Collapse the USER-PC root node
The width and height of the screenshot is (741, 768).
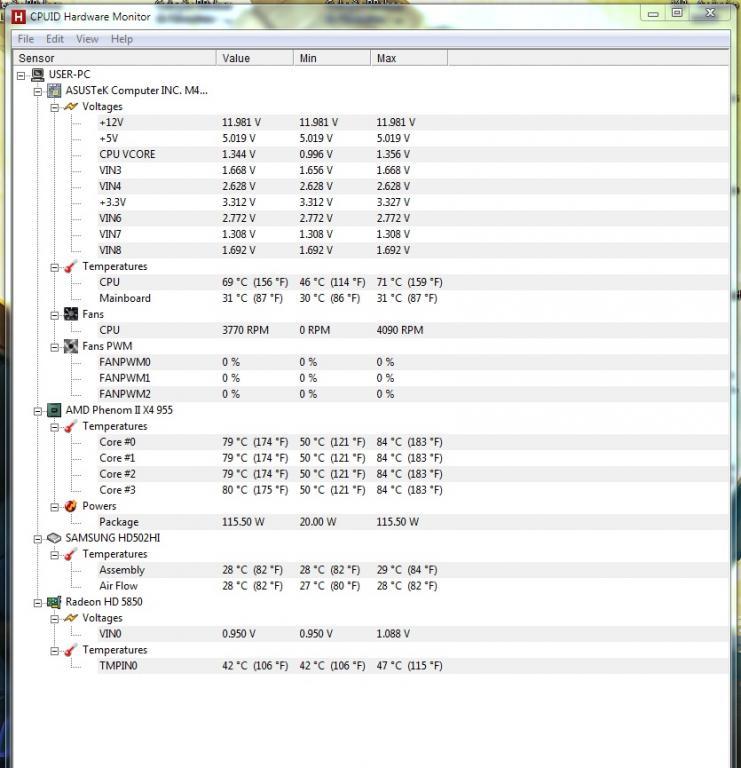coord(21,75)
